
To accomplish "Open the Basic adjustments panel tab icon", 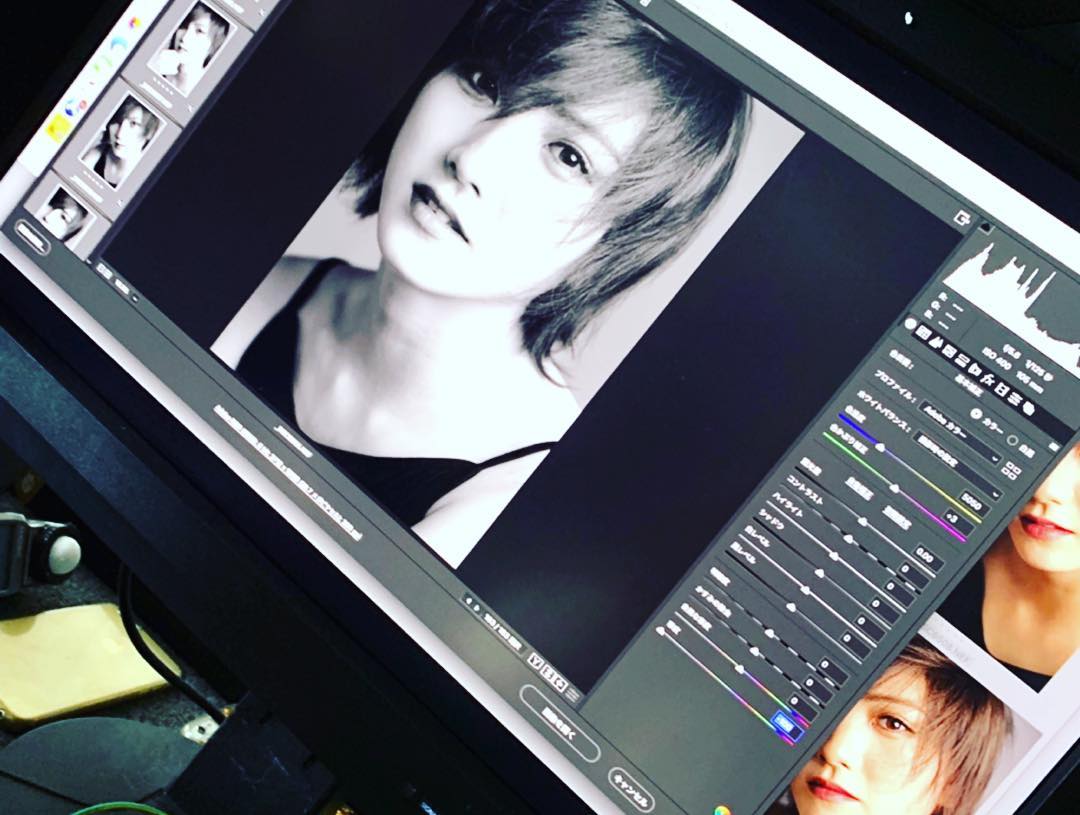I will (922, 331).
